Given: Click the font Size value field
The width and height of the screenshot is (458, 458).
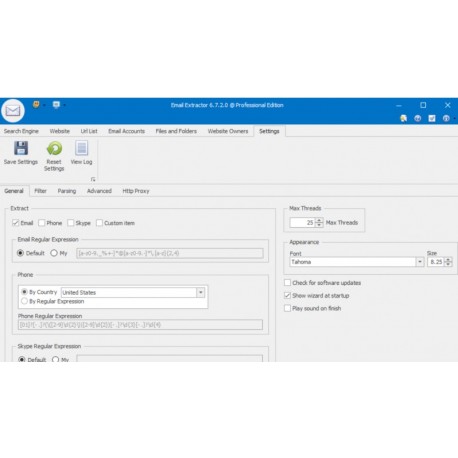Looking at the screenshot, I should [436, 262].
